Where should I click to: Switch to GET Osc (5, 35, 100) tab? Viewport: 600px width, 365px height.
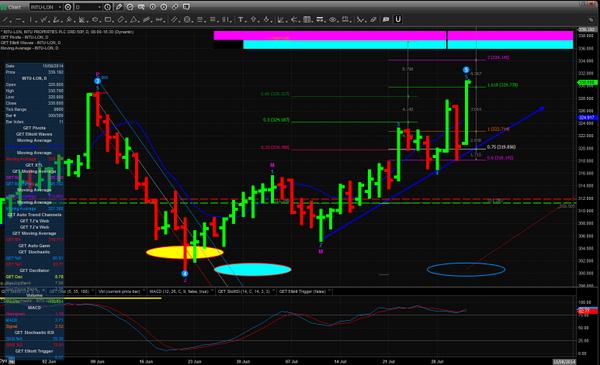tap(69, 291)
